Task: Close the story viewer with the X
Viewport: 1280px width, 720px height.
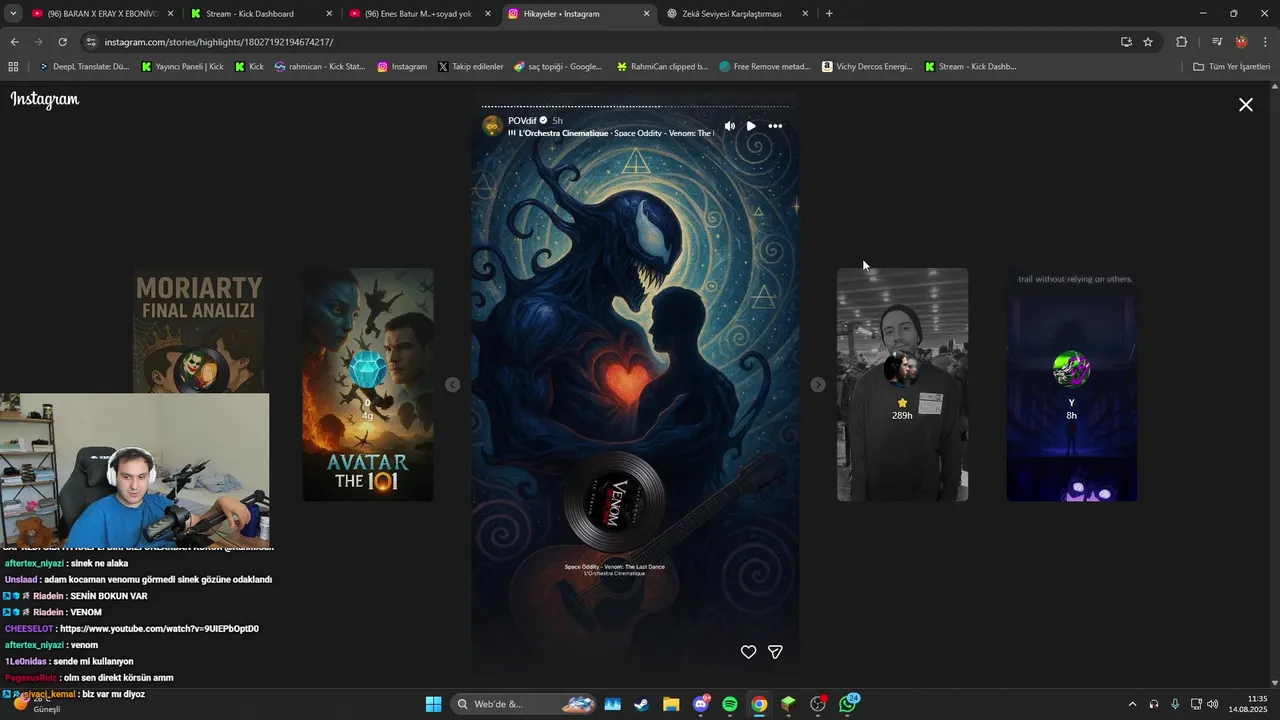Action: [1246, 105]
